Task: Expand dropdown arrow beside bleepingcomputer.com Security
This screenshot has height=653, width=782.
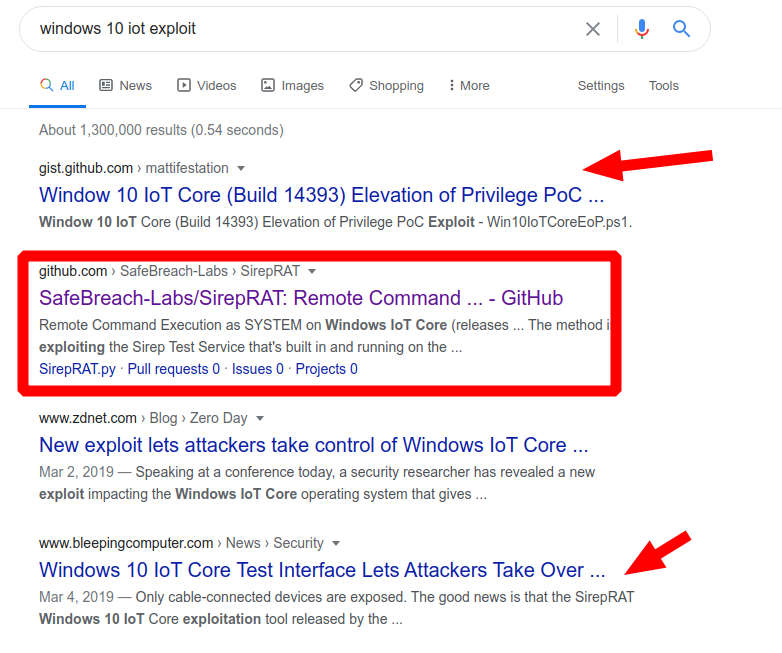Action: (336, 543)
